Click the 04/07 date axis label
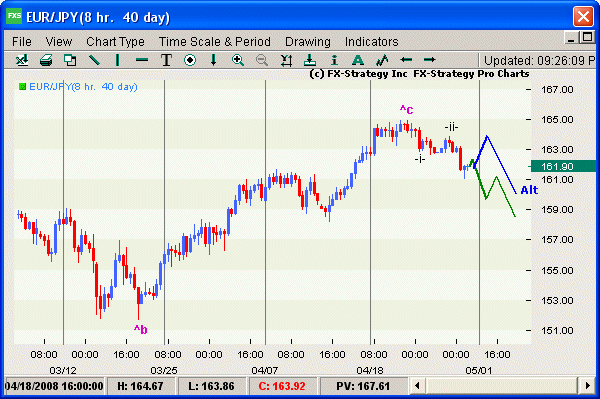Viewport: 600px width, 399px height. 264,370
